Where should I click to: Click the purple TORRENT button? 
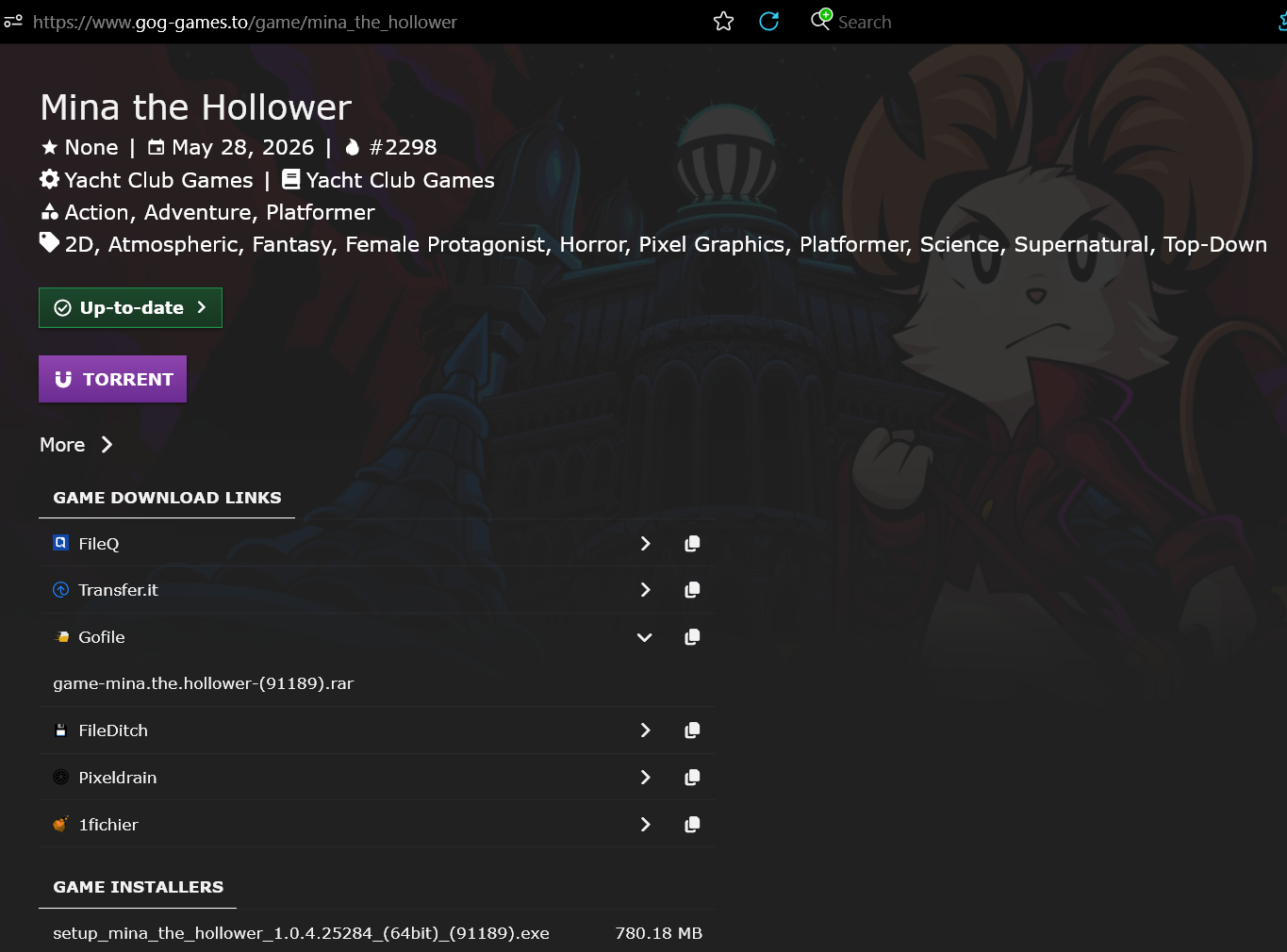point(112,379)
